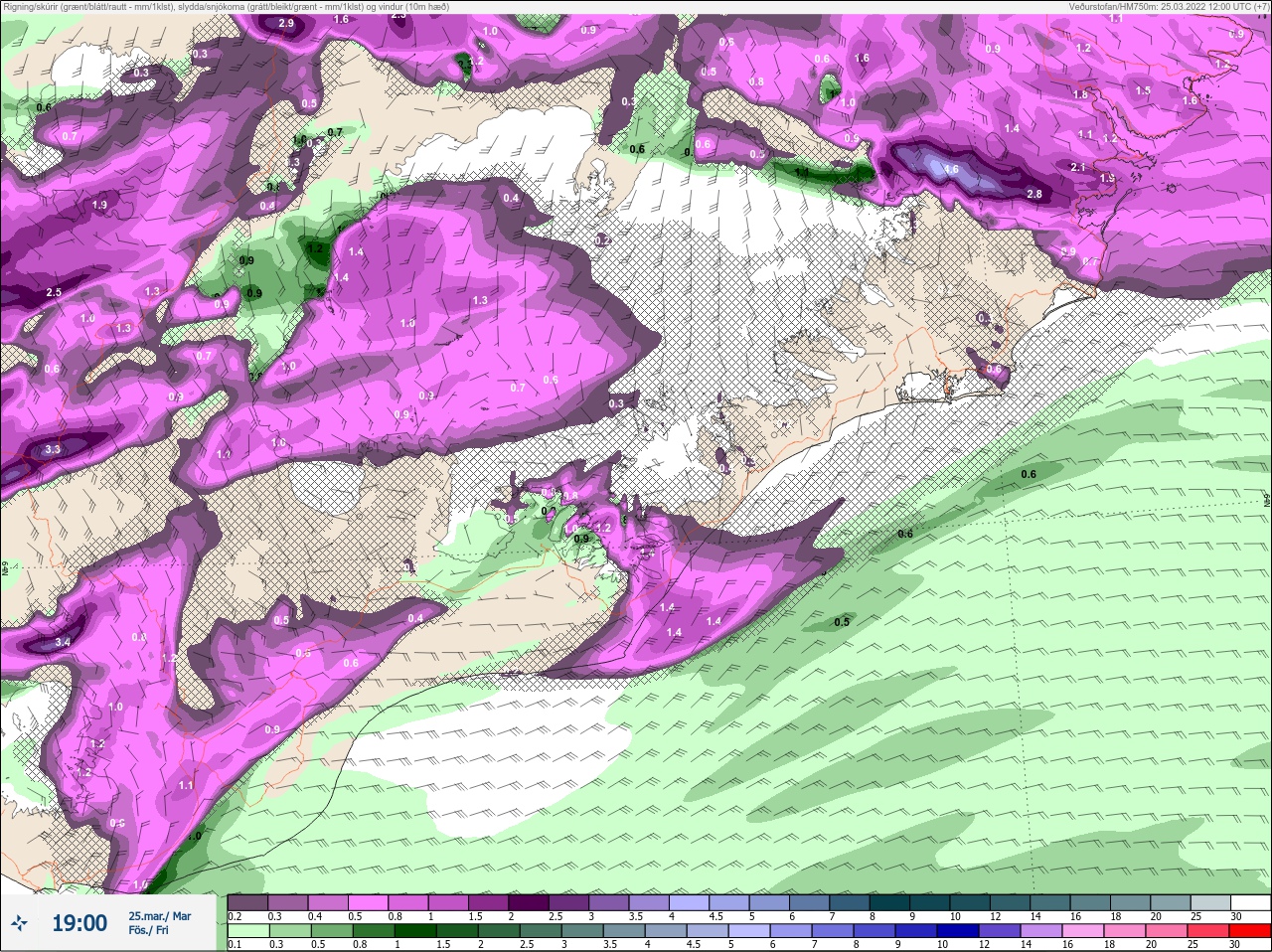1272x952 pixels.
Task: Click the 1.5 swatch in upper purple legend
Action: pyautogui.click(x=490, y=902)
